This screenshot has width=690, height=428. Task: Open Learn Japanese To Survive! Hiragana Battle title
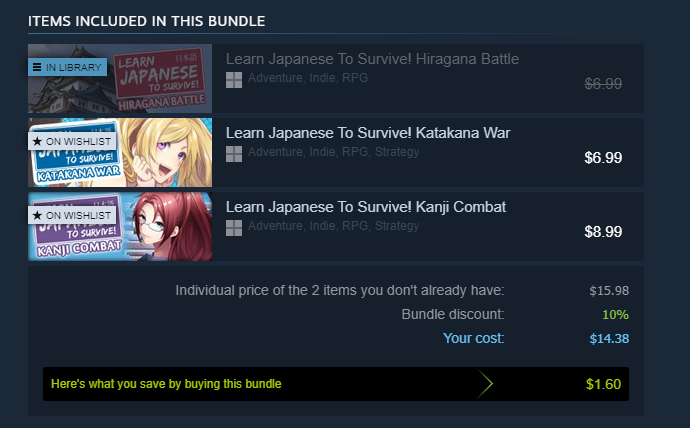pos(372,59)
